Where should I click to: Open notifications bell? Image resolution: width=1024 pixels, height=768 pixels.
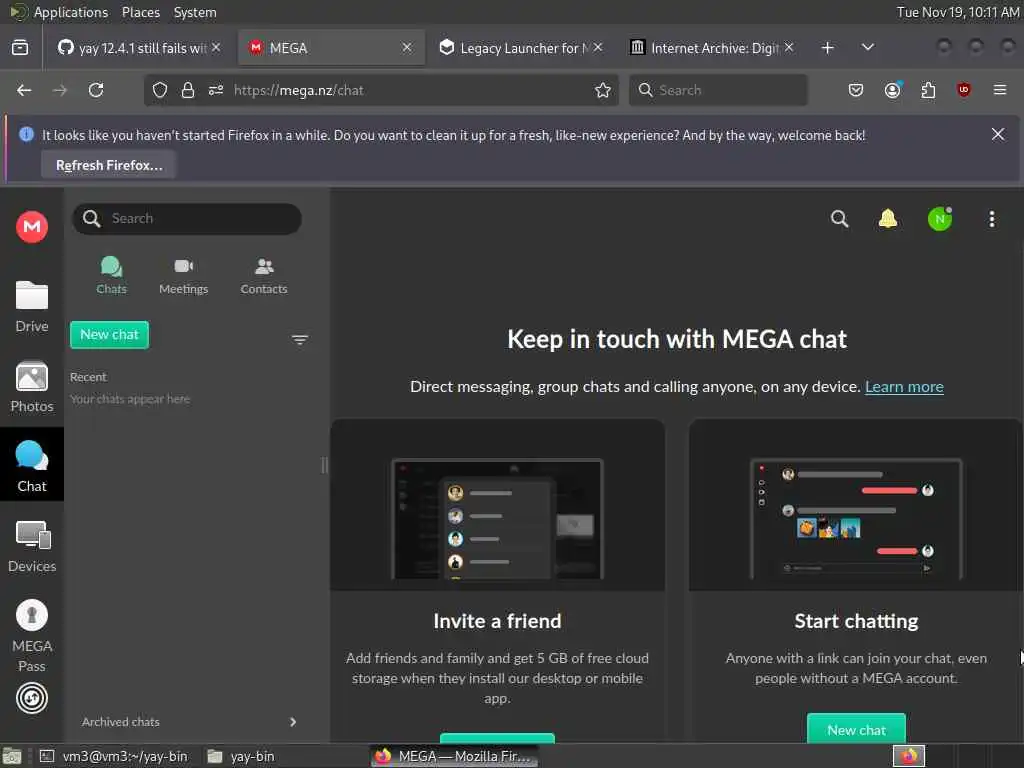(x=888, y=219)
